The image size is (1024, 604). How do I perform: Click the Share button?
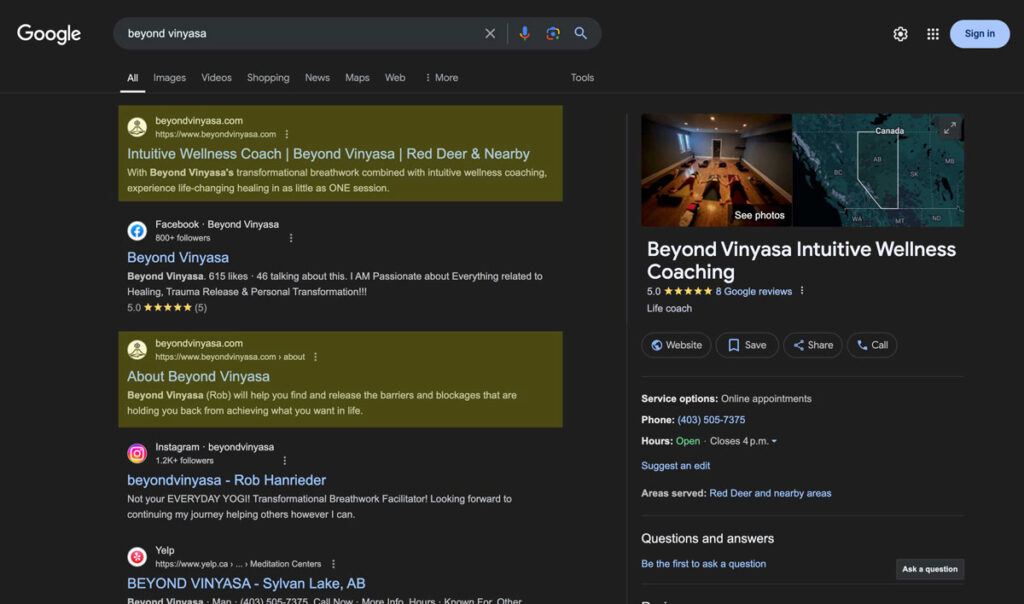tap(813, 345)
